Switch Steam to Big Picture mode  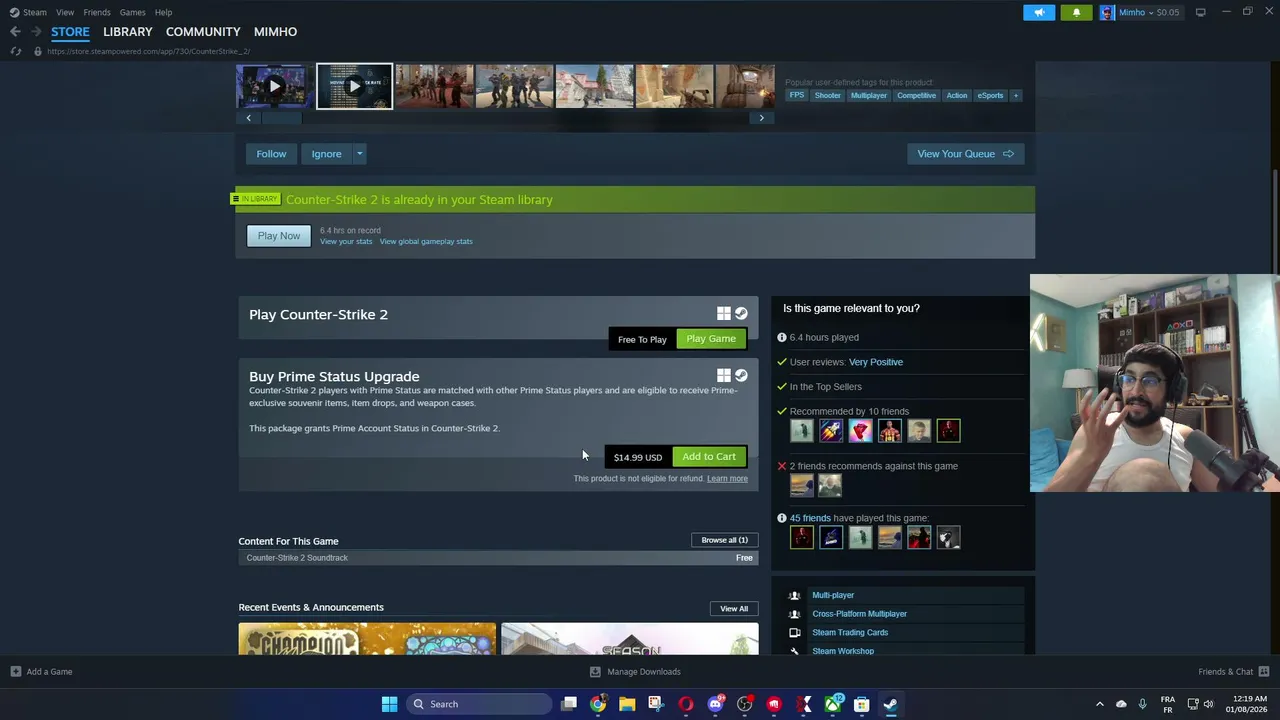coord(1200,12)
